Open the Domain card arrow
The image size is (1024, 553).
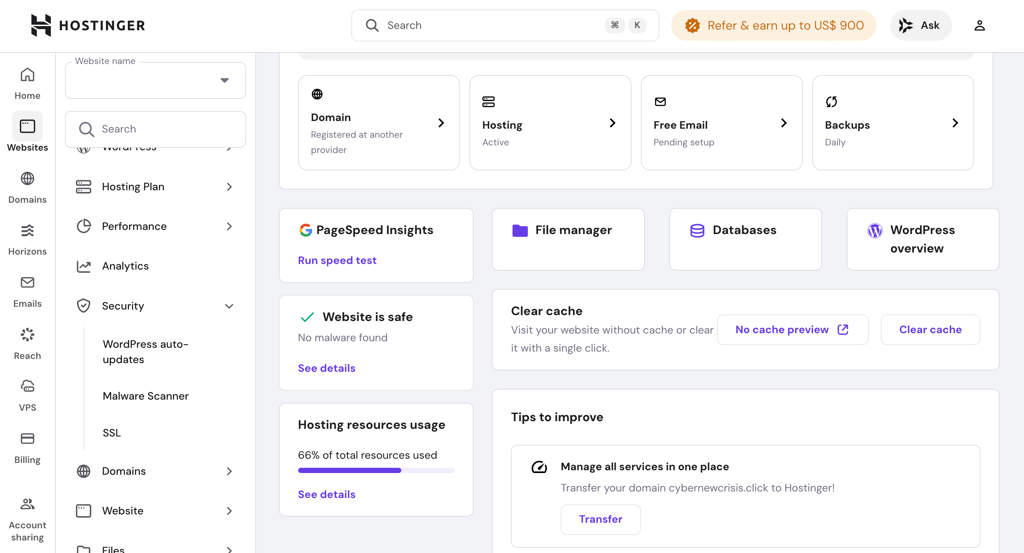coord(441,123)
